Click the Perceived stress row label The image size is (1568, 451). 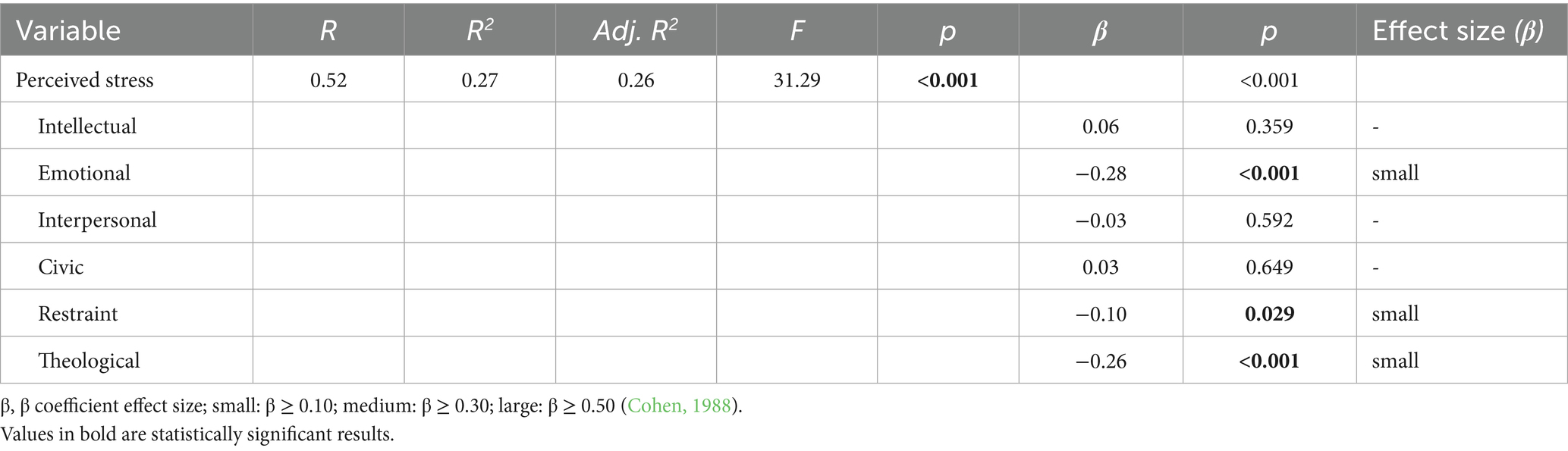pyautogui.click(x=84, y=80)
